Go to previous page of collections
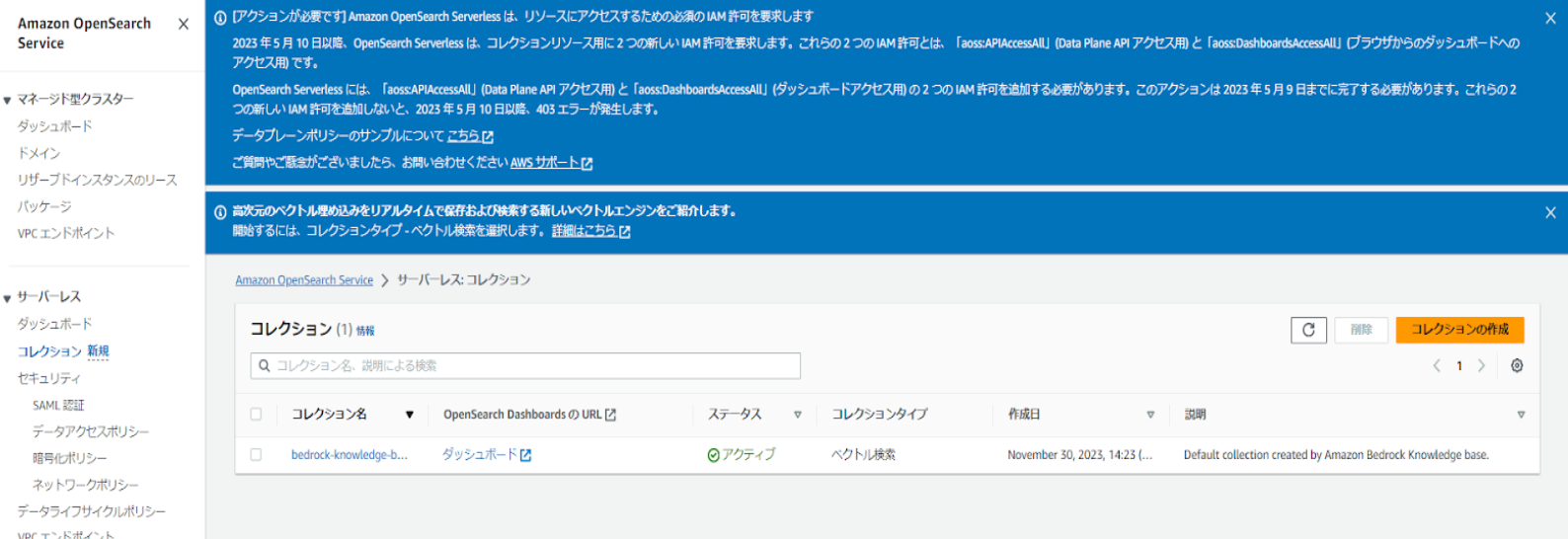This screenshot has width=1568, height=539. point(1437,366)
